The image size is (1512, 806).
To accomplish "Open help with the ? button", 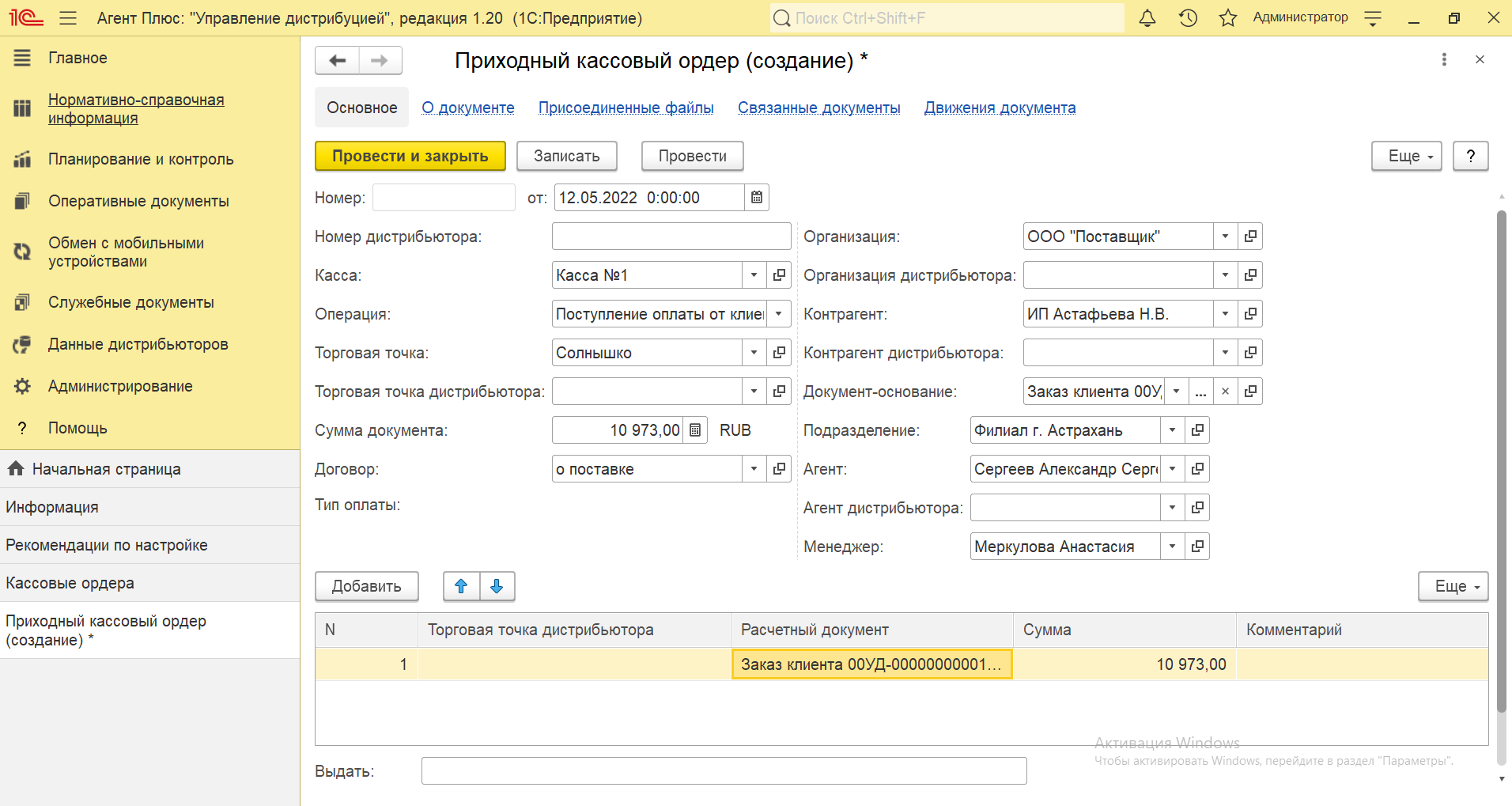I will point(1471,156).
